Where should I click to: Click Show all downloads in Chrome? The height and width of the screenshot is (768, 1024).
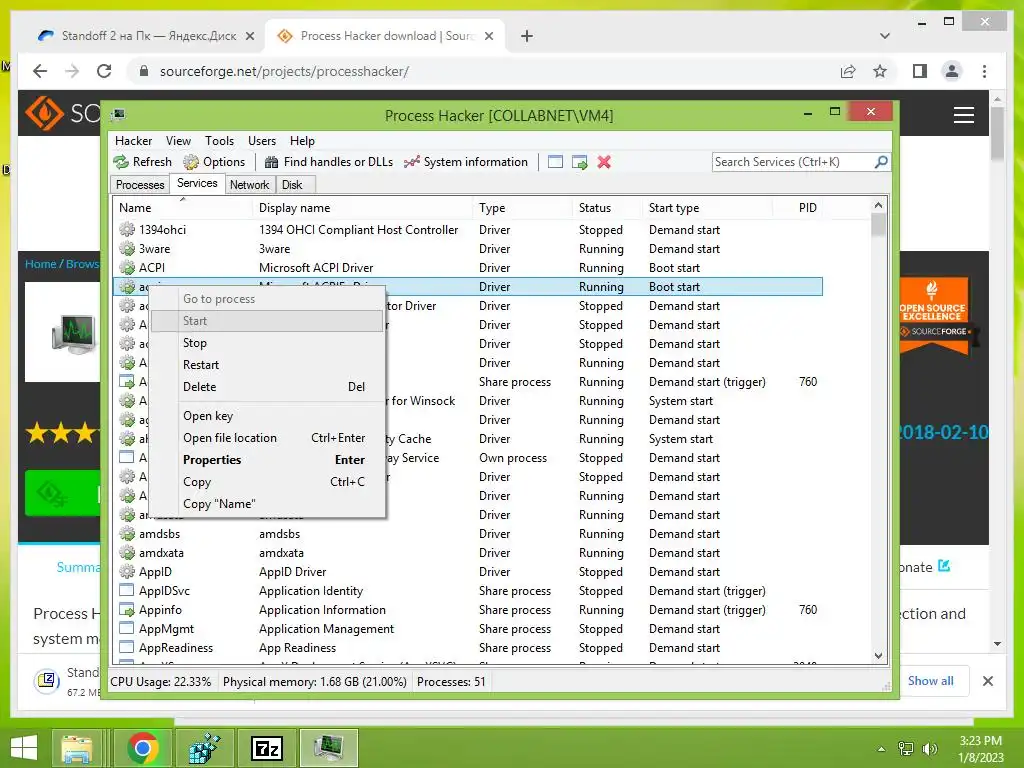coord(930,680)
